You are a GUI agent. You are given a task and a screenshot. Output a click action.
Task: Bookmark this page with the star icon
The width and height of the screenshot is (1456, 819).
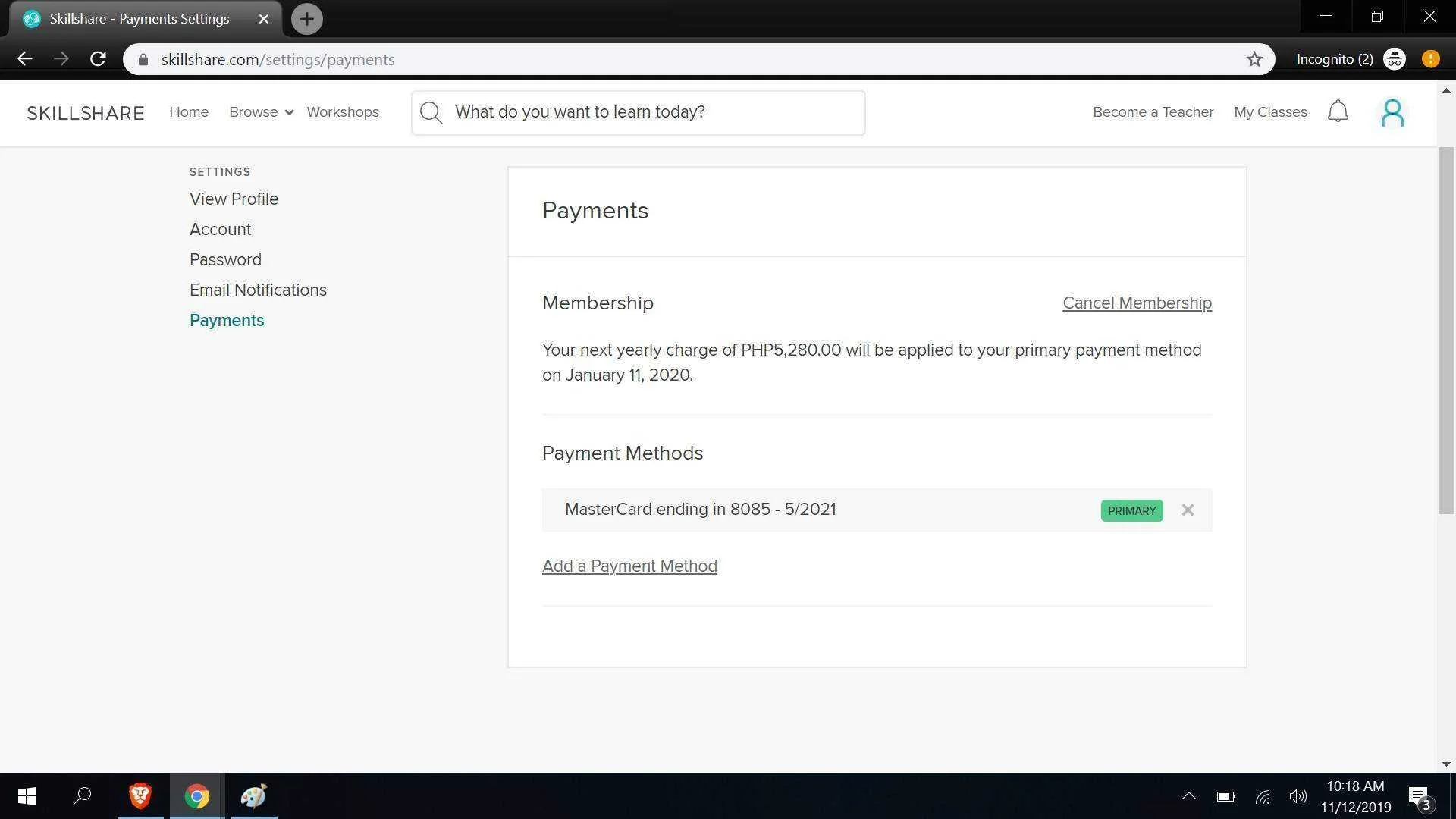[x=1254, y=59]
